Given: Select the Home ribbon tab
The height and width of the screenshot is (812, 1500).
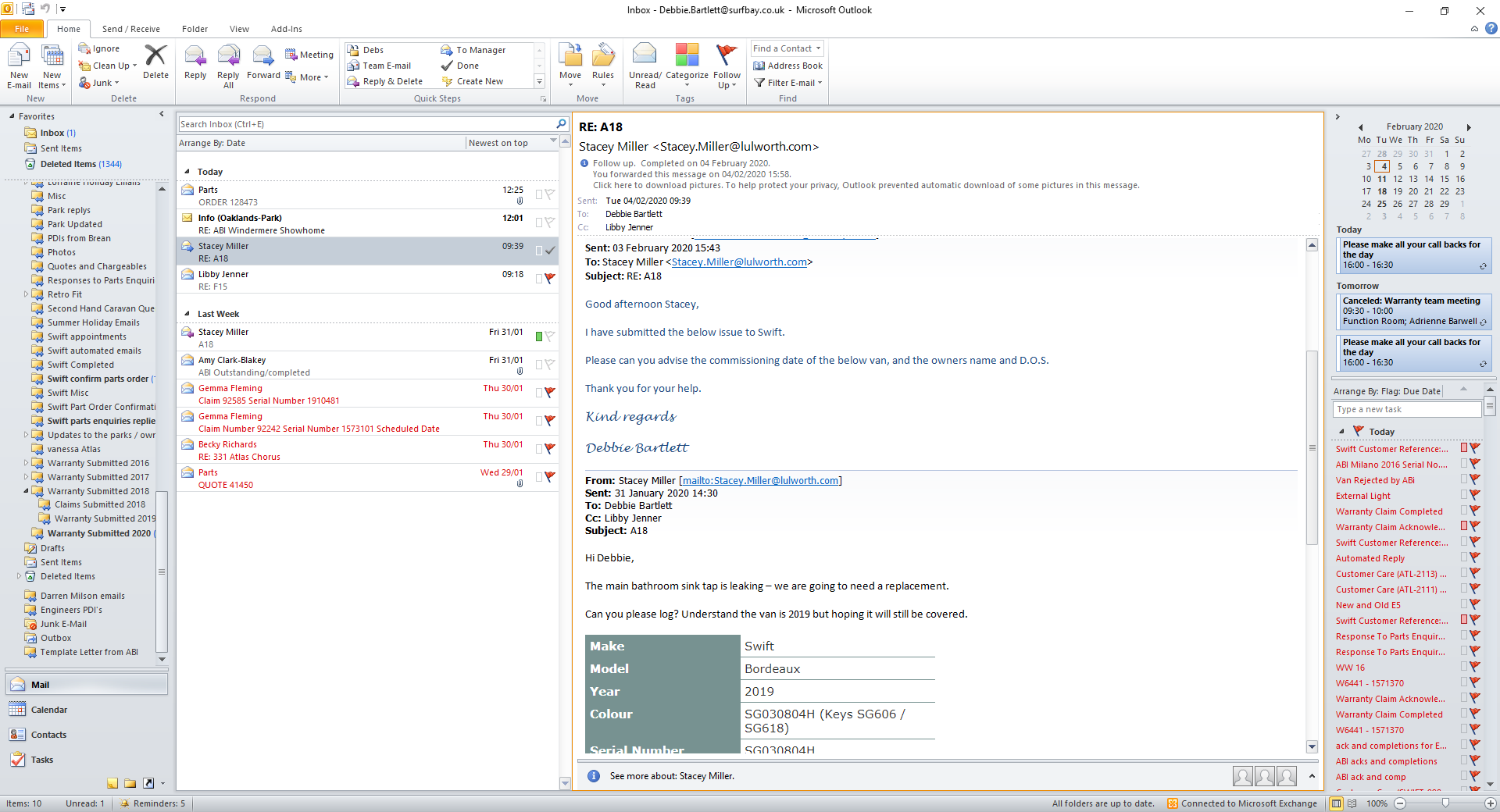Looking at the screenshot, I should (69, 29).
